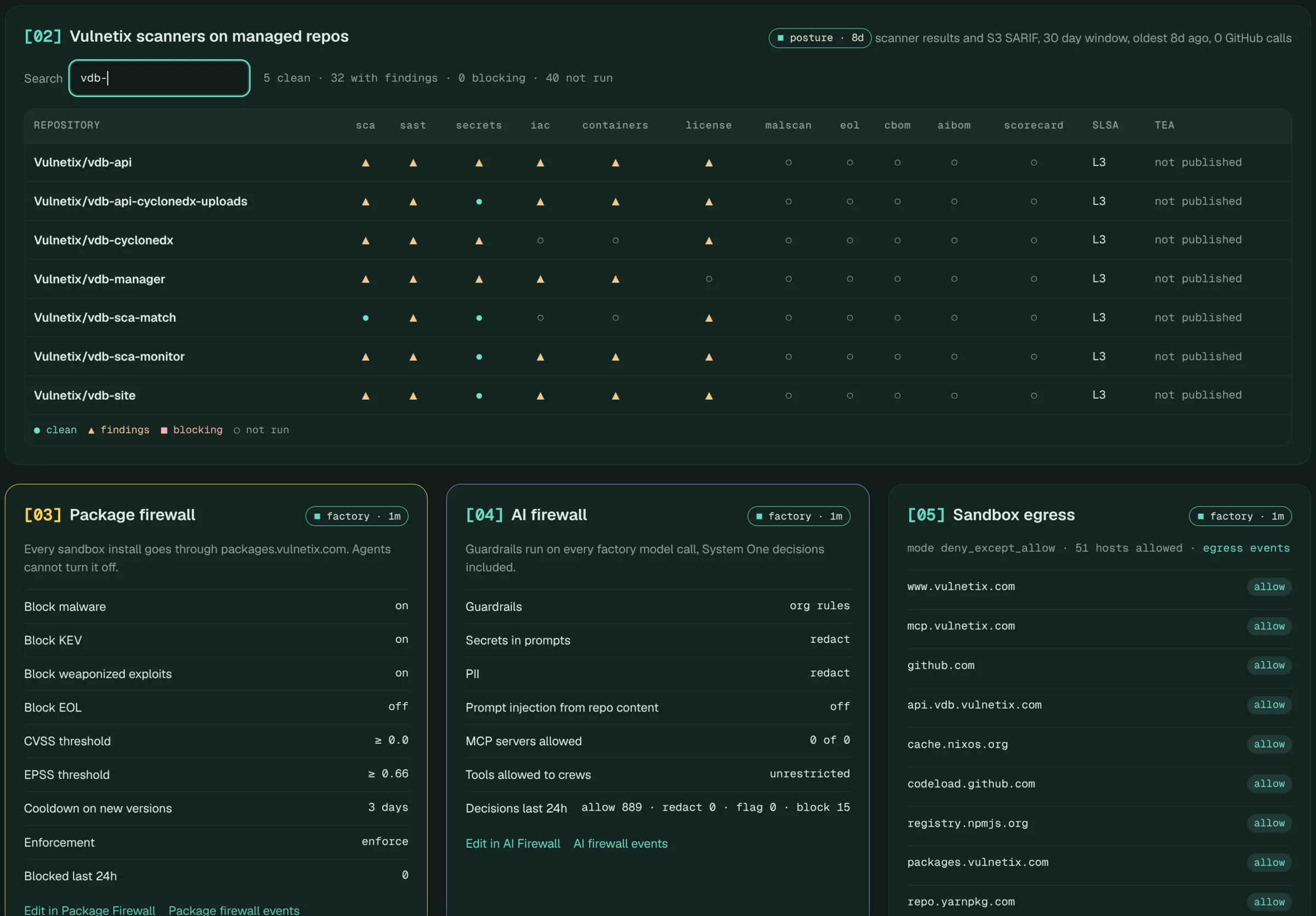Click the api.vdb.vulnetix.com host entry
Screen dimensions: 1316x916
(x=974, y=705)
